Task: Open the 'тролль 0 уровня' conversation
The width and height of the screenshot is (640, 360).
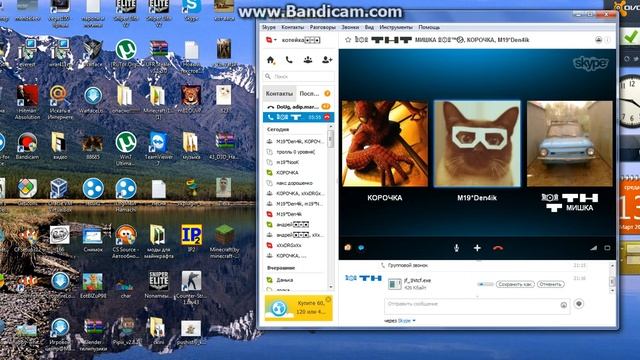Action: tap(296, 152)
